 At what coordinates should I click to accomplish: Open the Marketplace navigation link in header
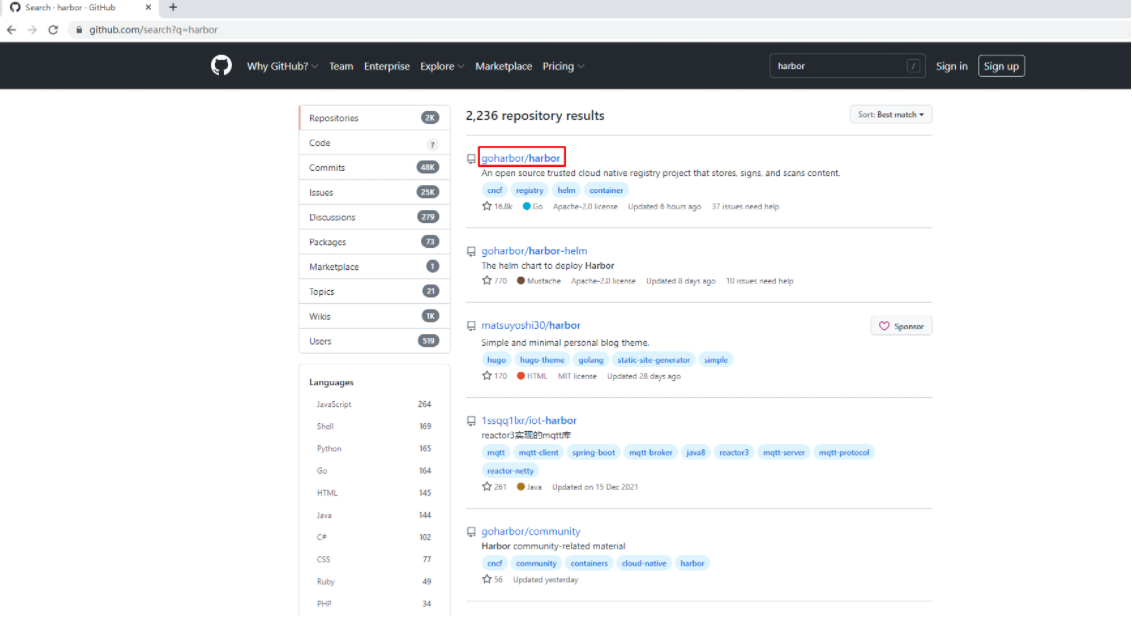point(503,66)
